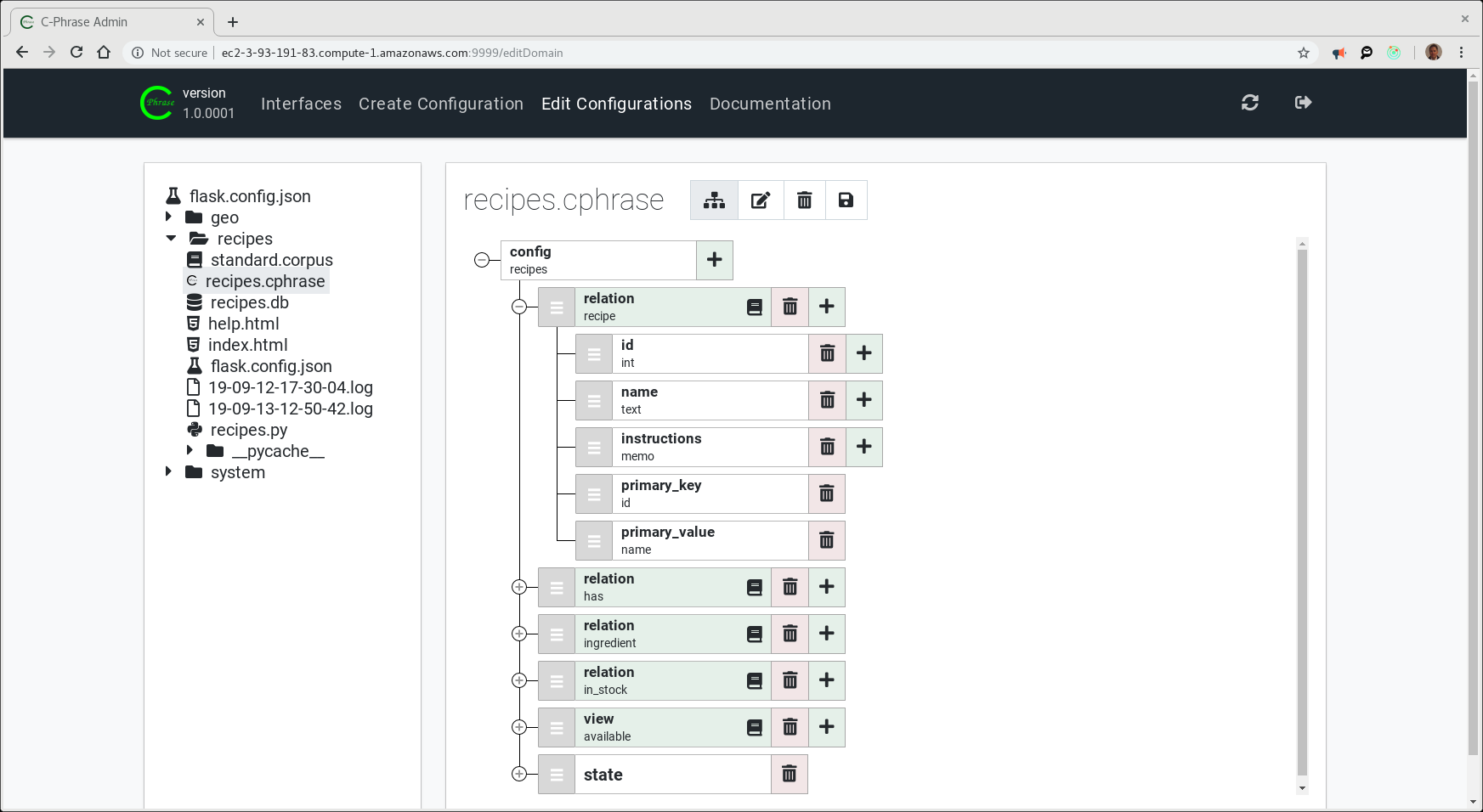Select standard.corpus in the file tree
Viewport: 1483px width, 812px height.
[x=271, y=260]
